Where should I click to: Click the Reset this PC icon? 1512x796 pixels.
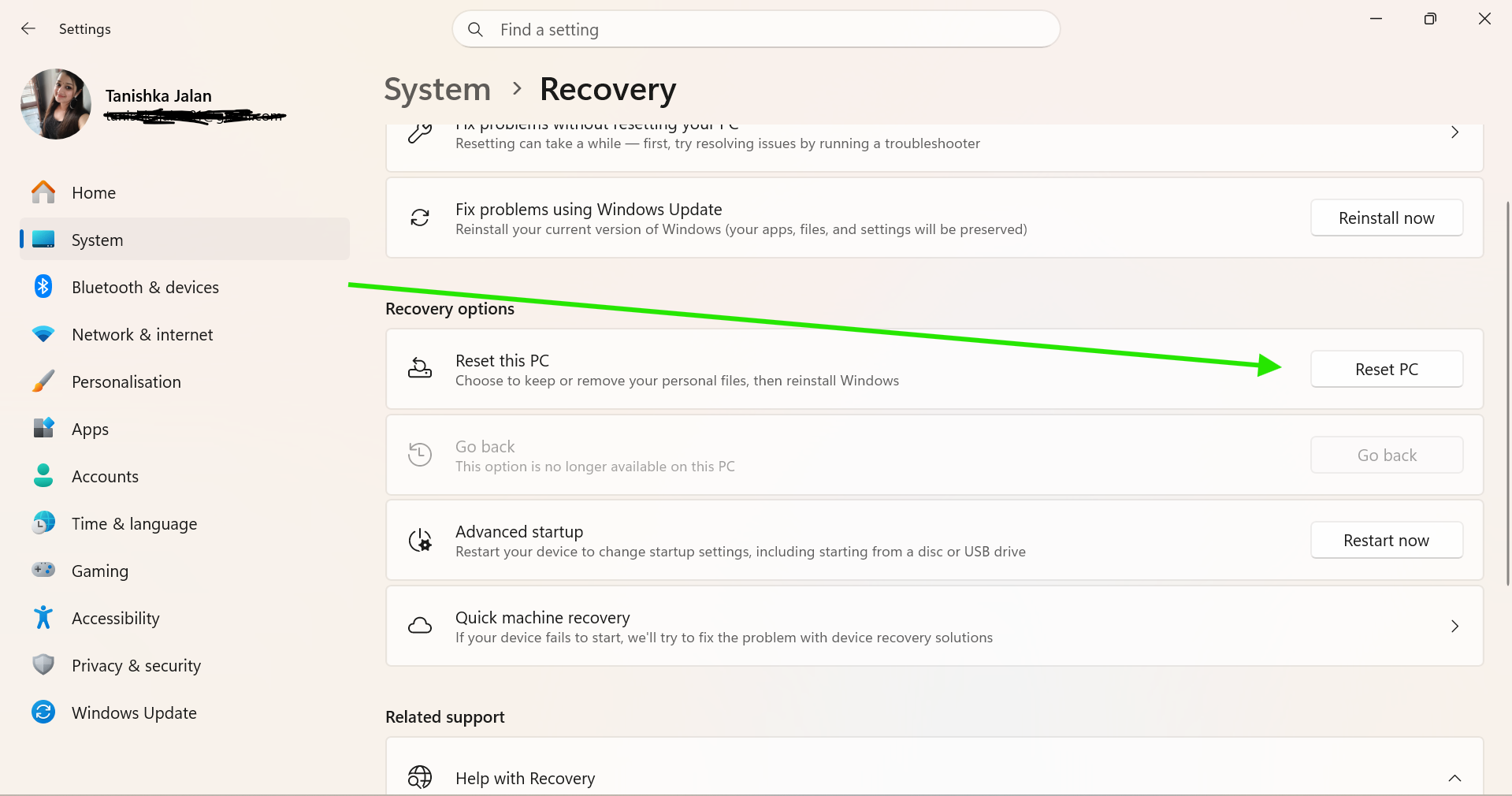(x=420, y=368)
